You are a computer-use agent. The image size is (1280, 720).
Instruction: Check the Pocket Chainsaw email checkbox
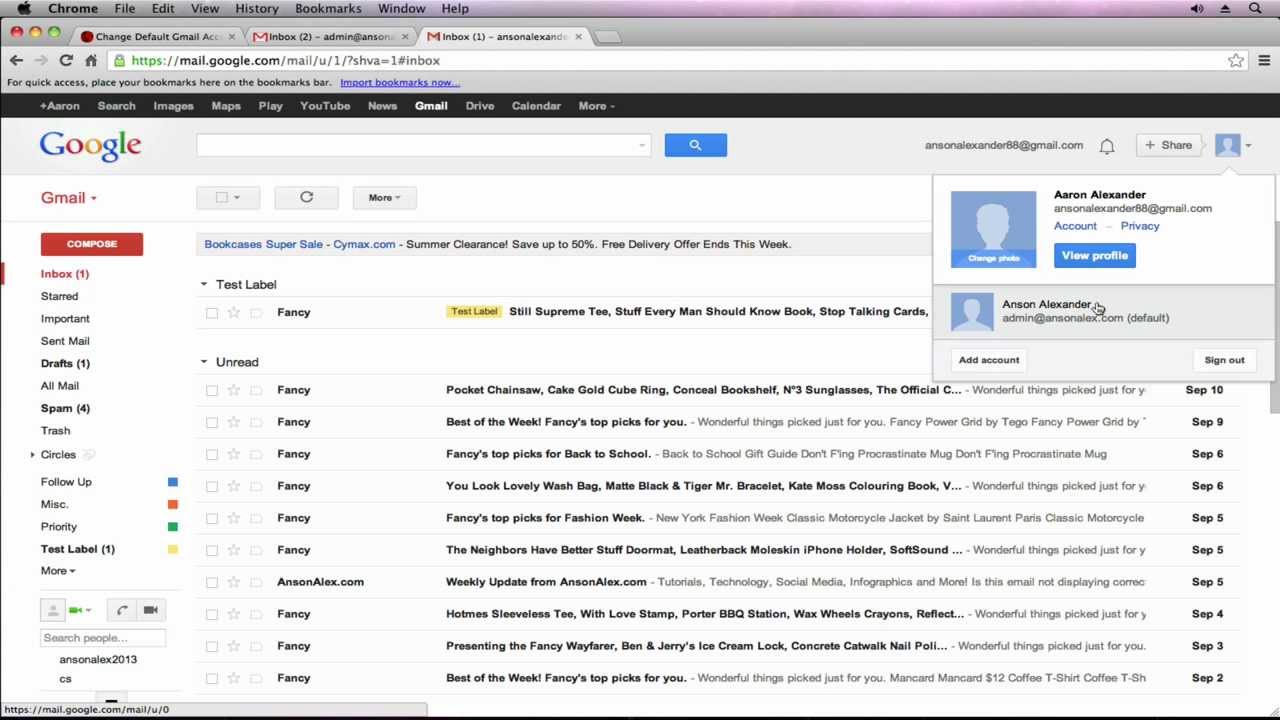(212, 390)
